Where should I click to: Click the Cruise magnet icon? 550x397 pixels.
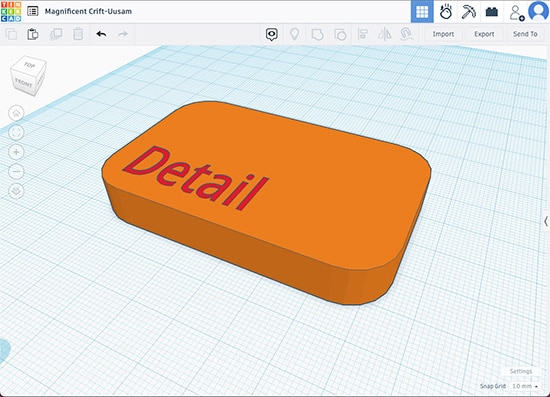click(x=406, y=34)
